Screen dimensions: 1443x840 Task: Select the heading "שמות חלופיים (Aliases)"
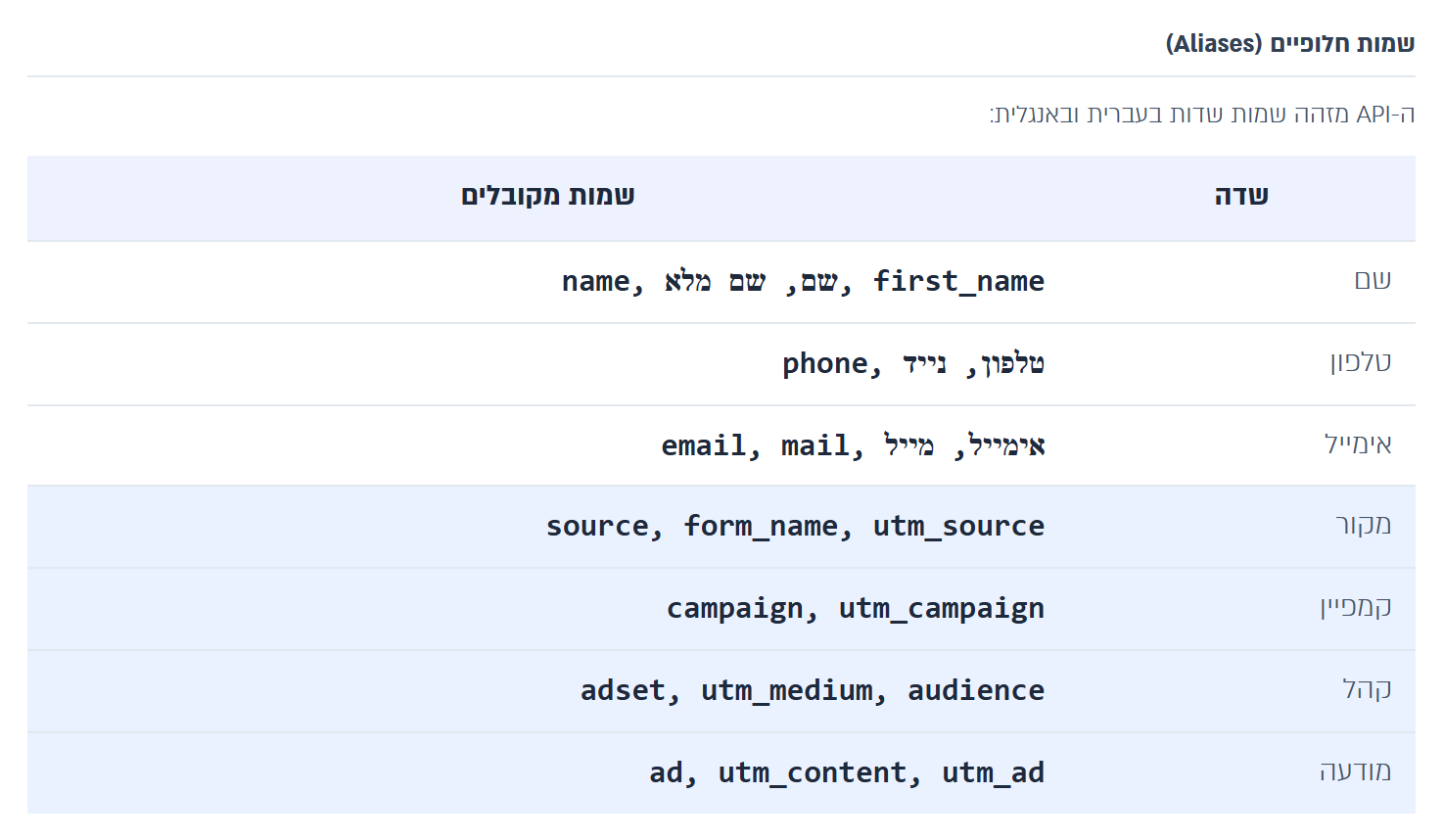click(x=1289, y=44)
